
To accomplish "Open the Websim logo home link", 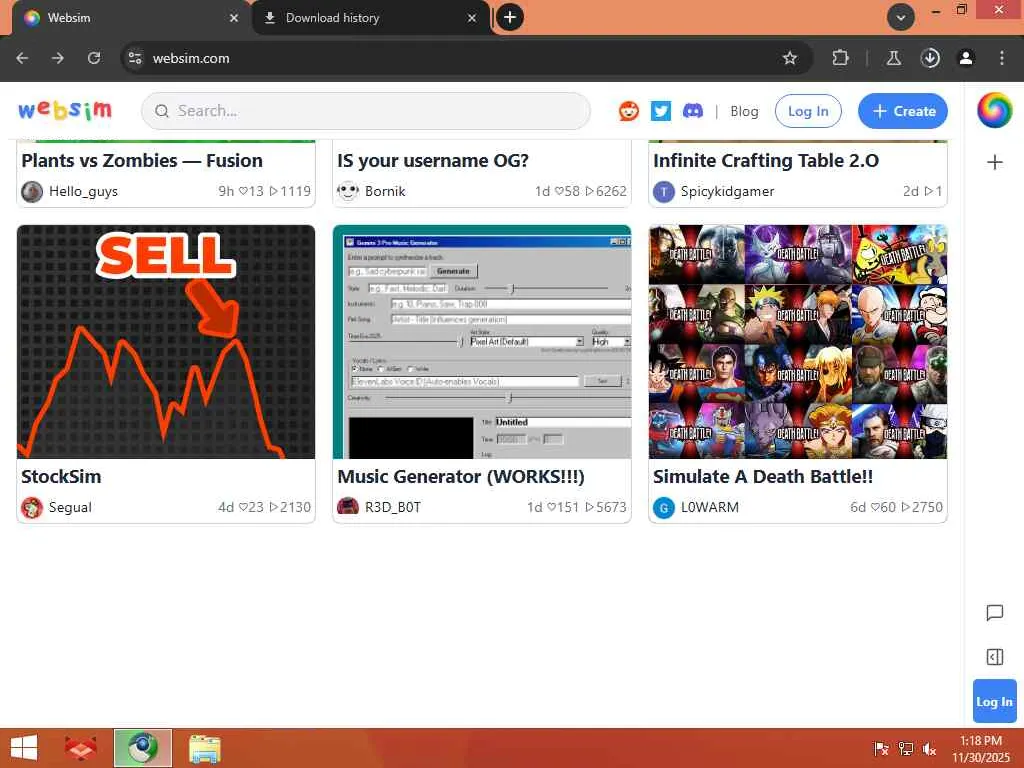I will click(x=65, y=110).
